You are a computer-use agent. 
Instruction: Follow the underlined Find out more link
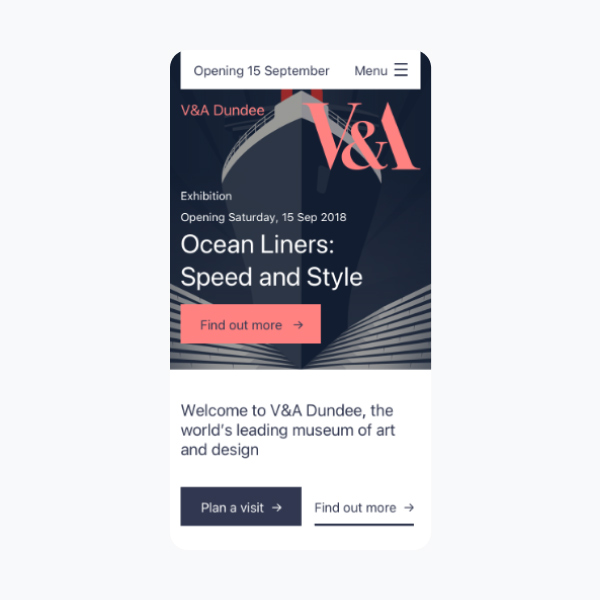(364, 510)
